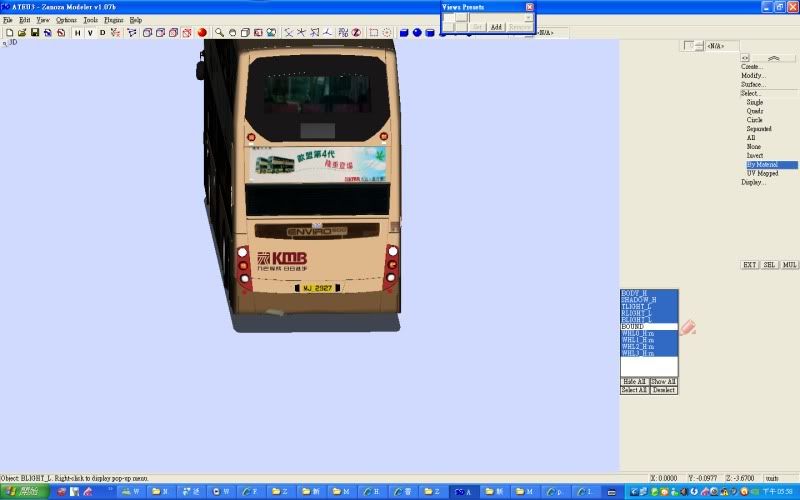The width and height of the screenshot is (800, 500).
Task: Select Vertices level cube icon
Action: tap(147, 33)
